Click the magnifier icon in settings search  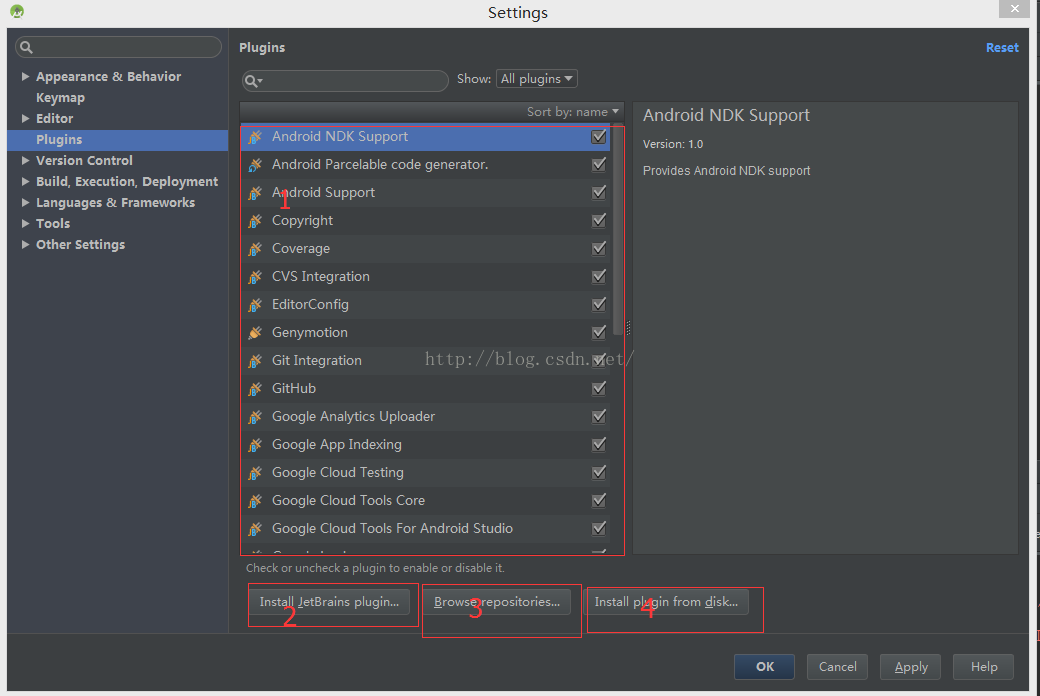click(x=27, y=47)
